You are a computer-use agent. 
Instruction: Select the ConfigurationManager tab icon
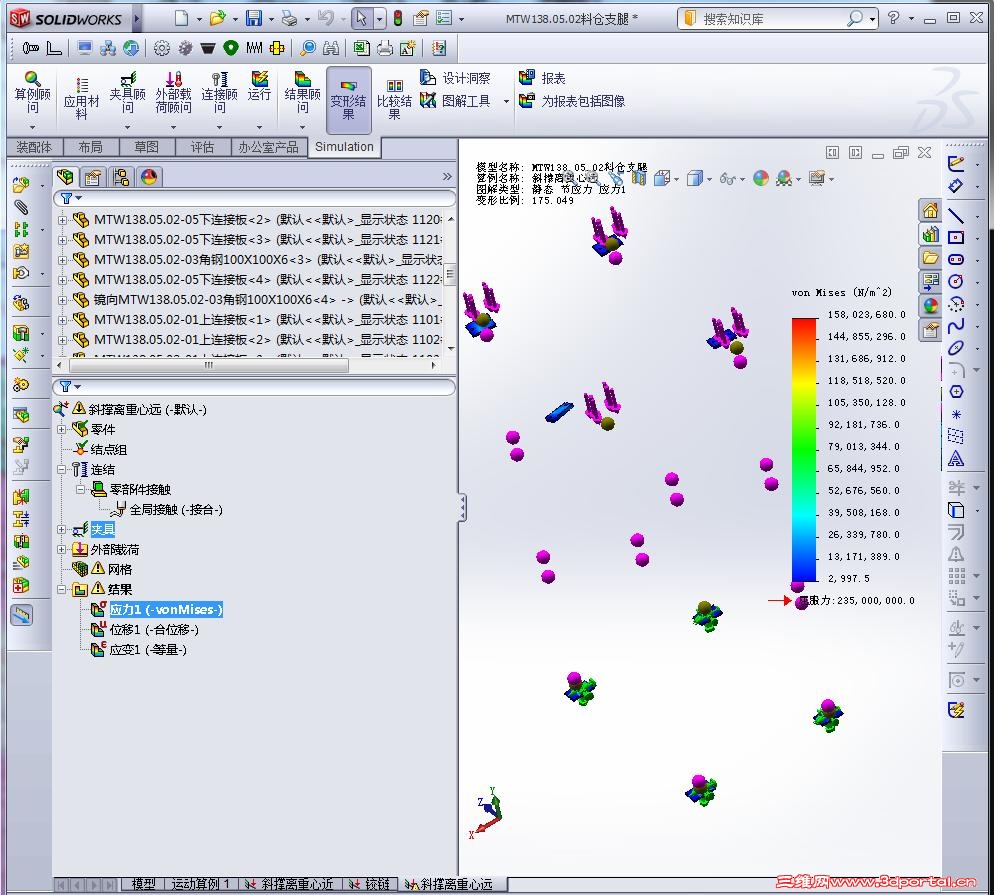coord(121,177)
